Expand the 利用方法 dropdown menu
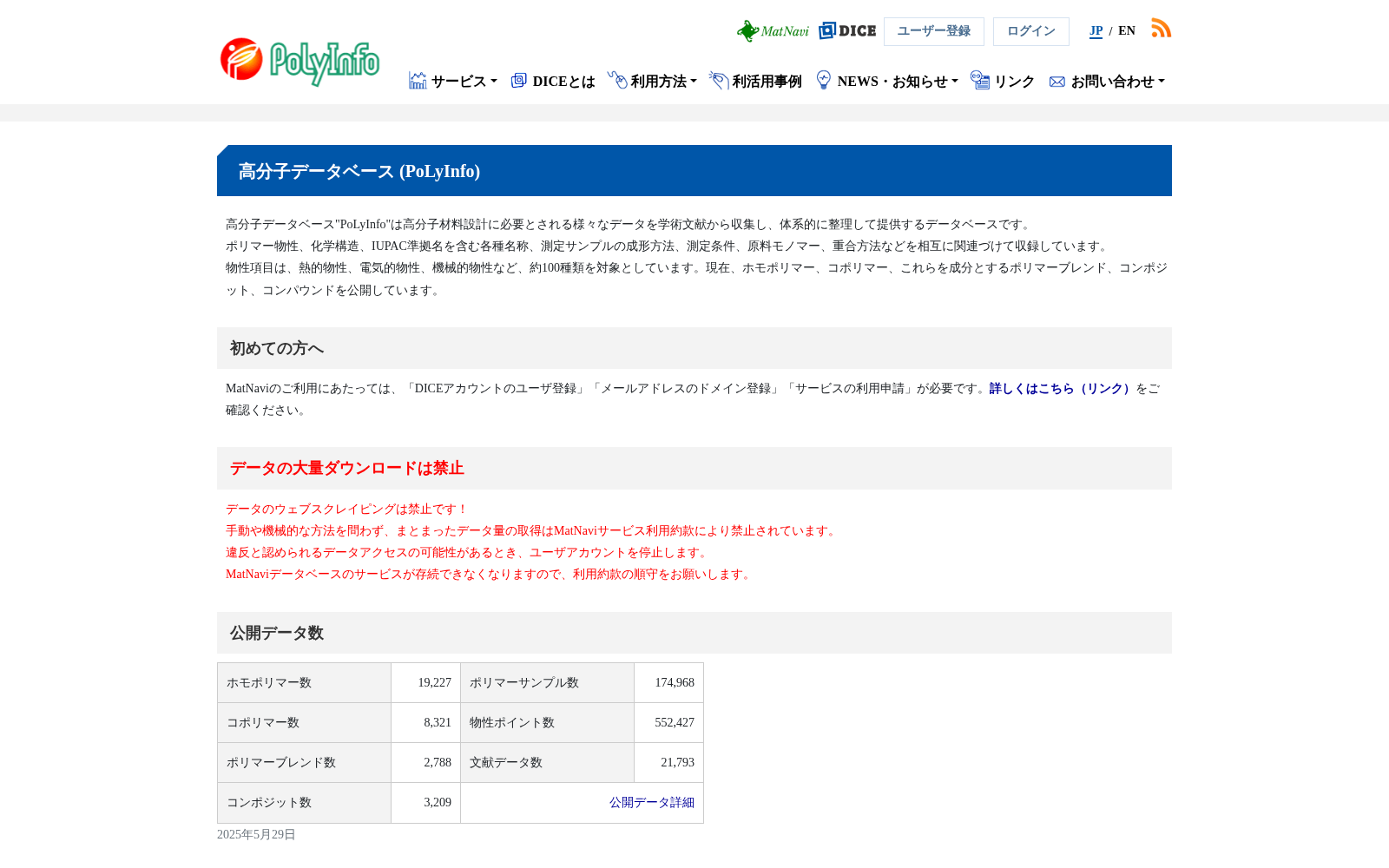The height and width of the screenshot is (868, 1389). 663,82
